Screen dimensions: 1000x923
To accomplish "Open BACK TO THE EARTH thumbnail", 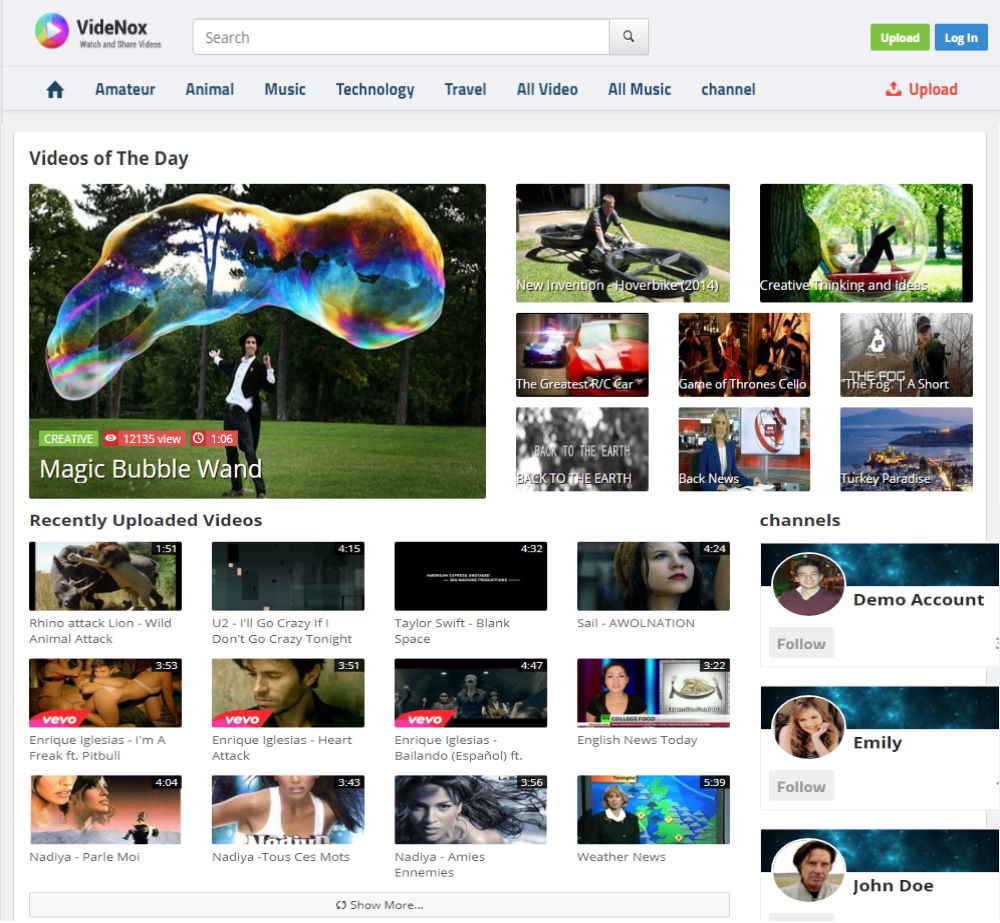I will pyautogui.click(x=582, y=449).
